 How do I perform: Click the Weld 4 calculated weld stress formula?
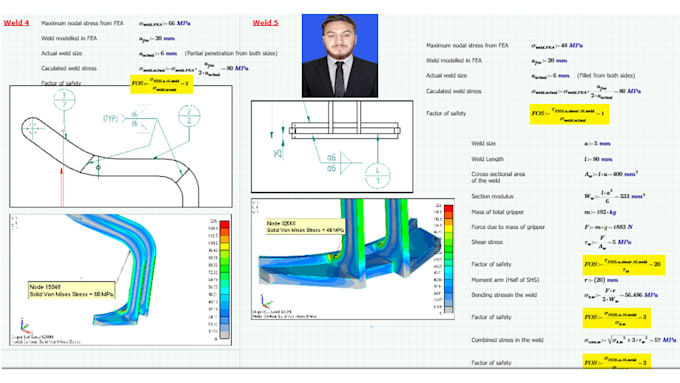coord(193,69)
